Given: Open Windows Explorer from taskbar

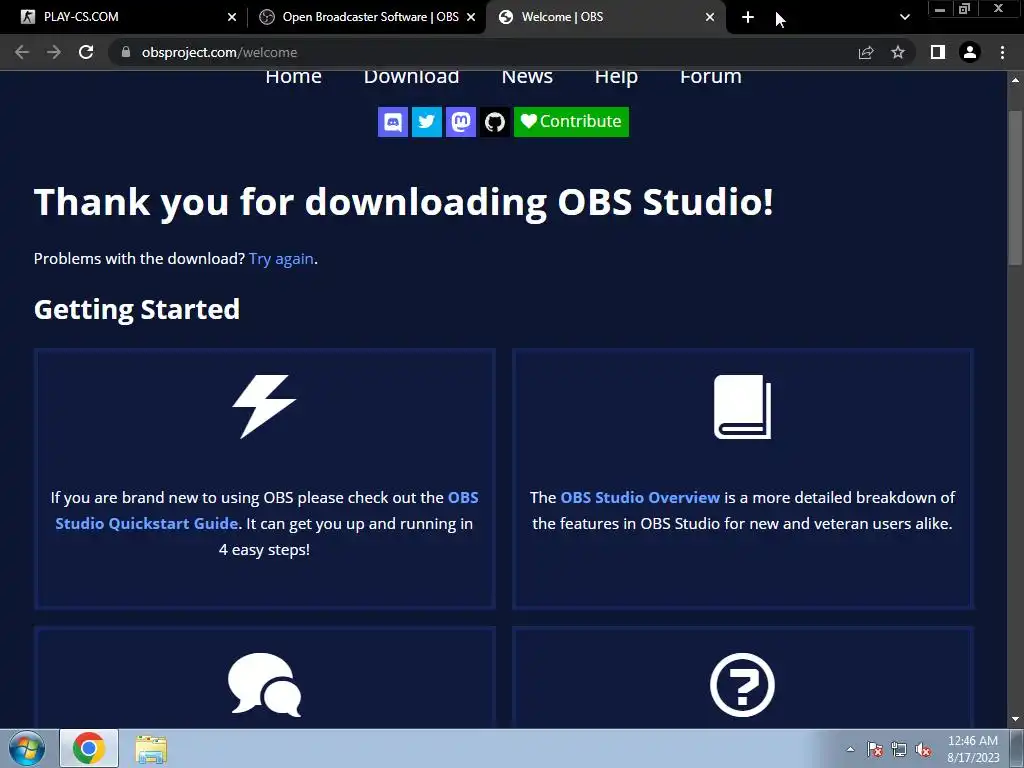Looking at the screenshot, I should coord(151,749).
